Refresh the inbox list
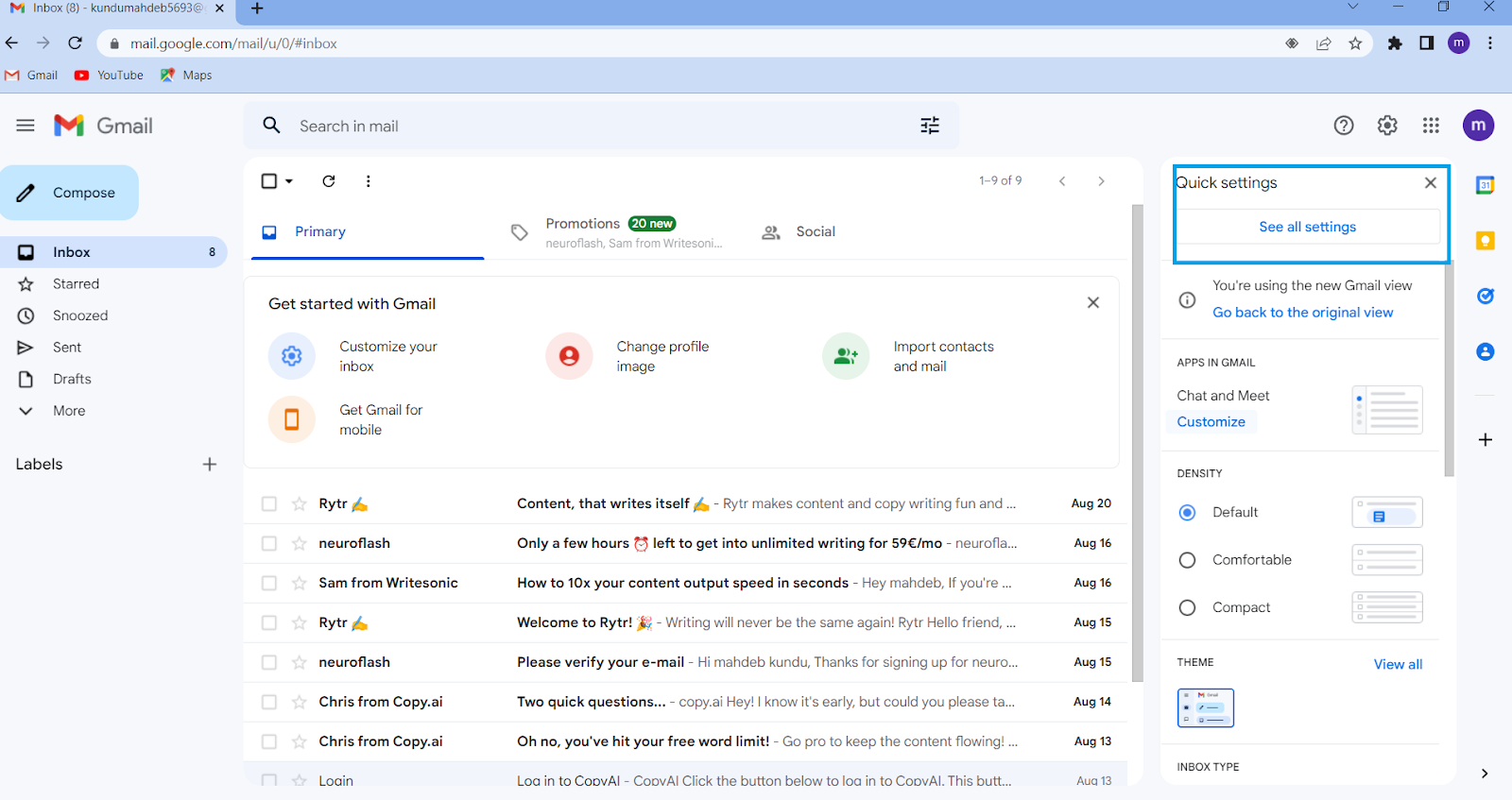This screenshot has height=800, width=1512. [329, 181]
